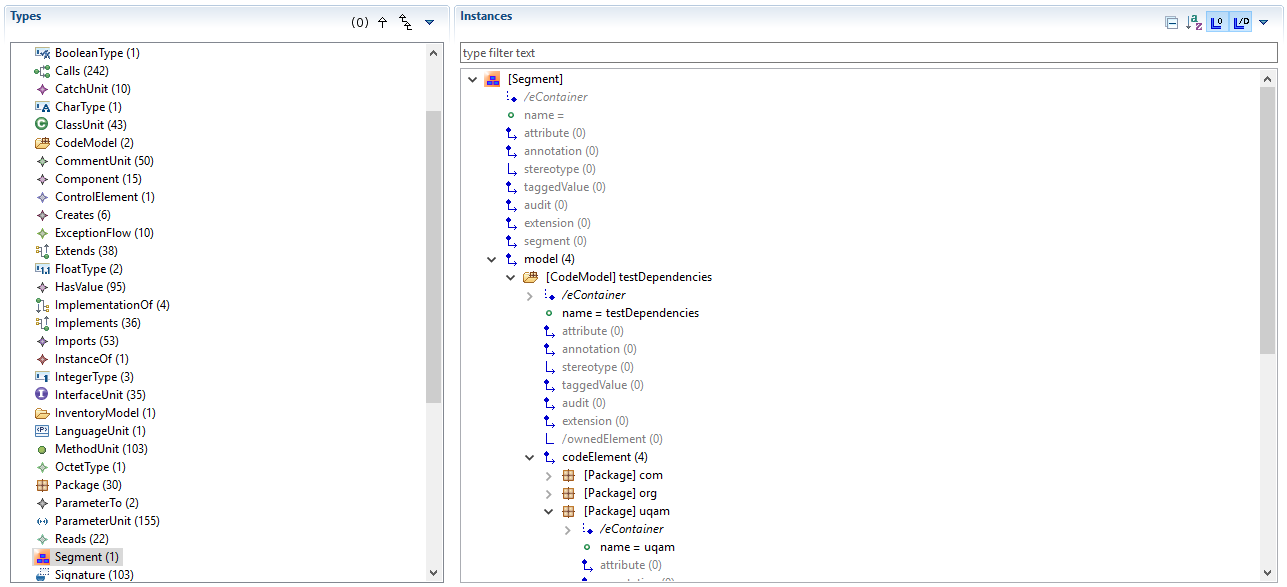The width and height of the screenshot is (1287, 587).
Task: Open the Types panel view menu dropdown
Action: (429, 22)
